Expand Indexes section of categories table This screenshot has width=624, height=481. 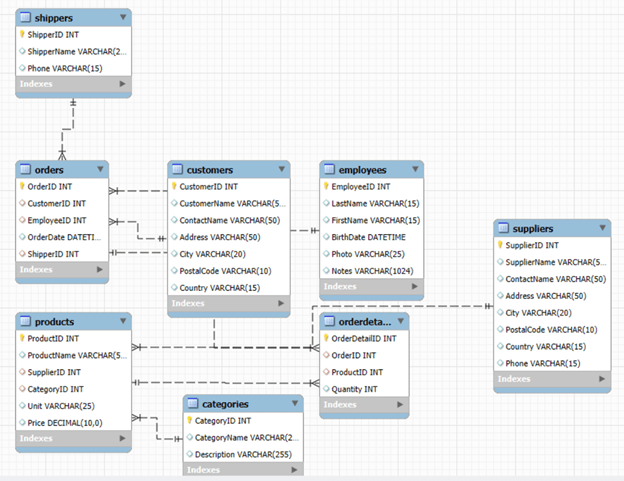[294, 470]
